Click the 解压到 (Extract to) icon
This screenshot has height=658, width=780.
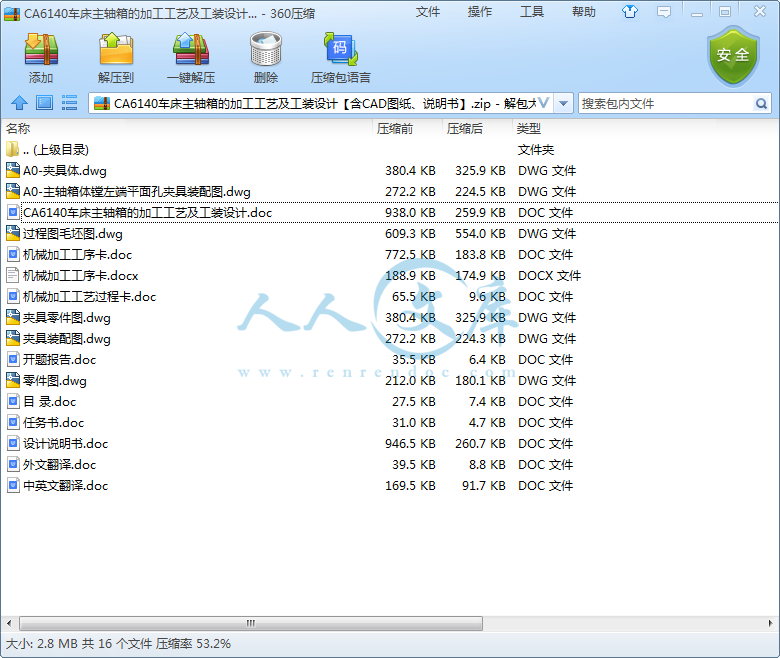116,49
